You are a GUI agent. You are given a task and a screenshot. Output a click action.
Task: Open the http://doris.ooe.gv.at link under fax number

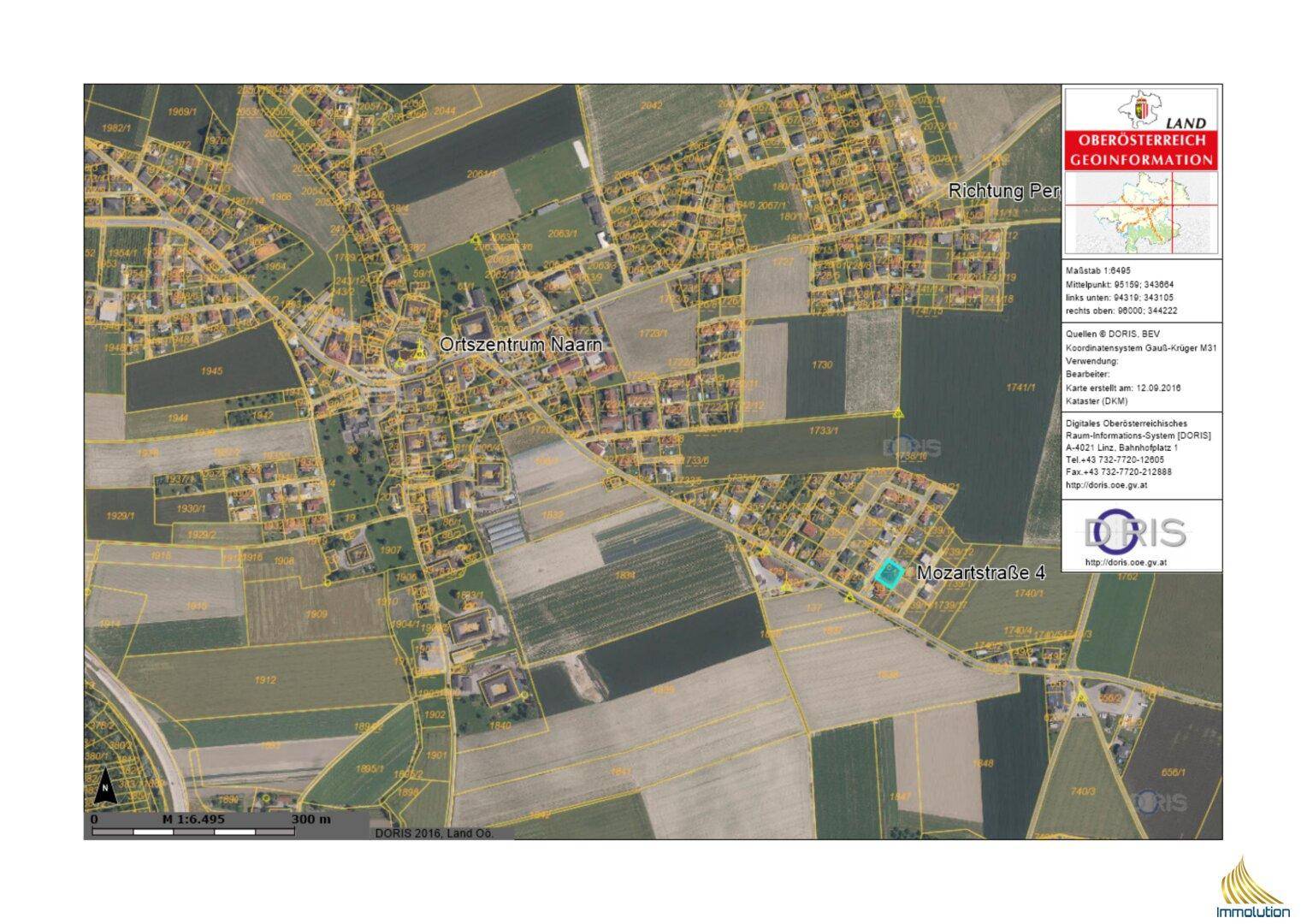[1106, 485]
